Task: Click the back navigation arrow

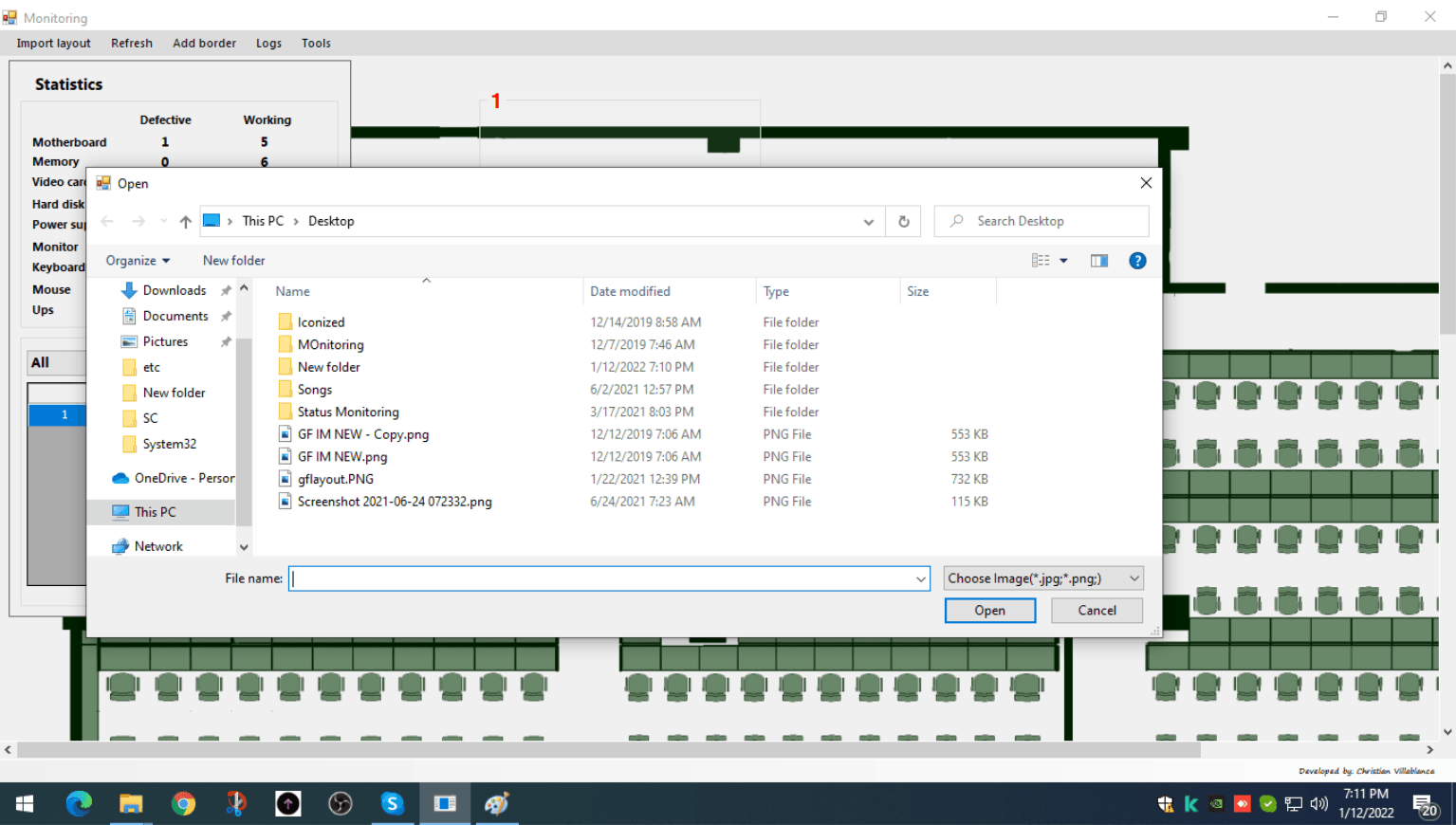Action: [107, 221]
